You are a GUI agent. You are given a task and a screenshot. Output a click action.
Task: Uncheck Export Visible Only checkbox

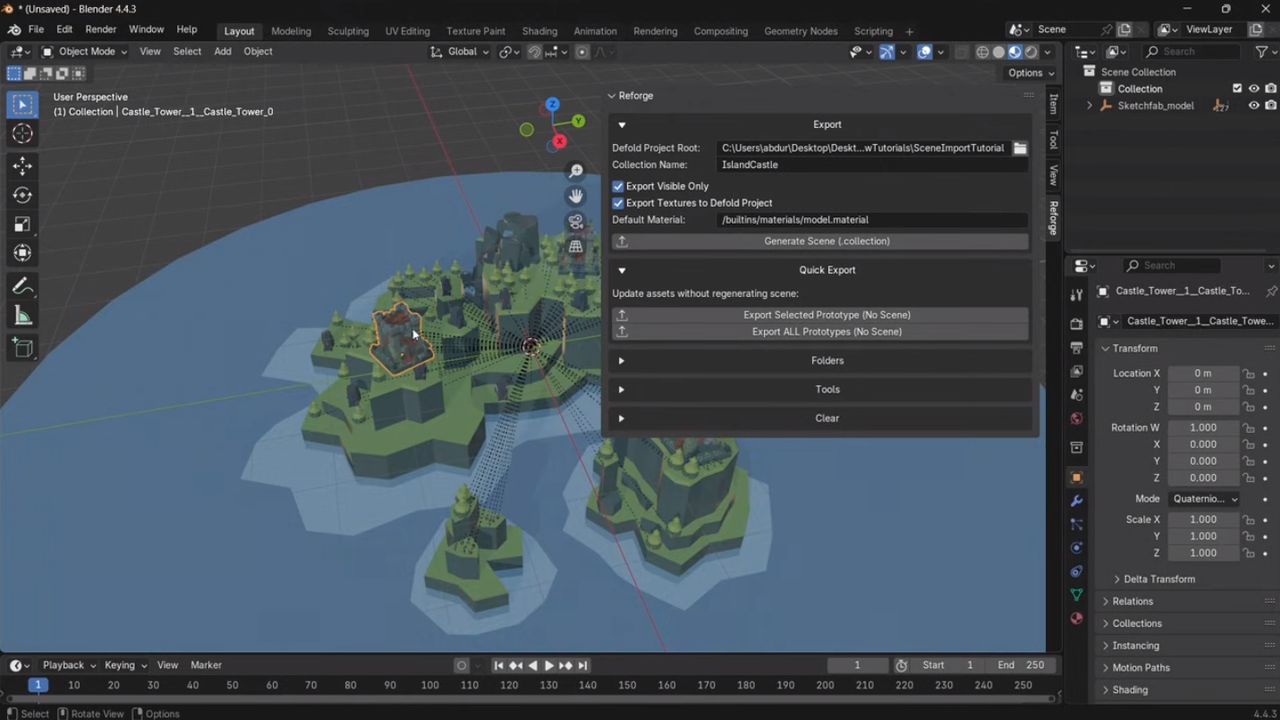[x=618, y=186]
